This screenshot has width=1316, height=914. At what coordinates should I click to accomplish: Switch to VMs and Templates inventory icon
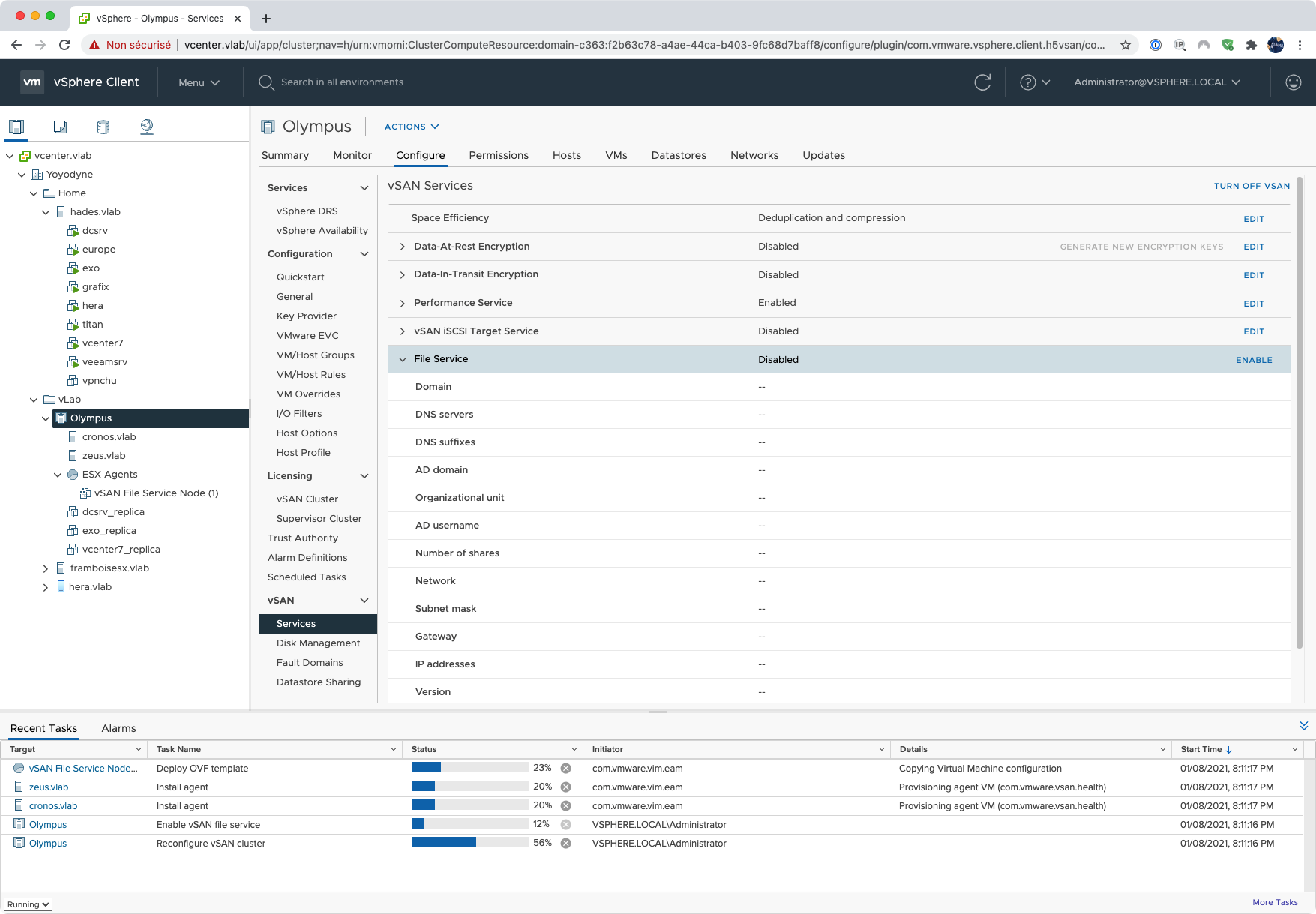[x=60, y=127]
